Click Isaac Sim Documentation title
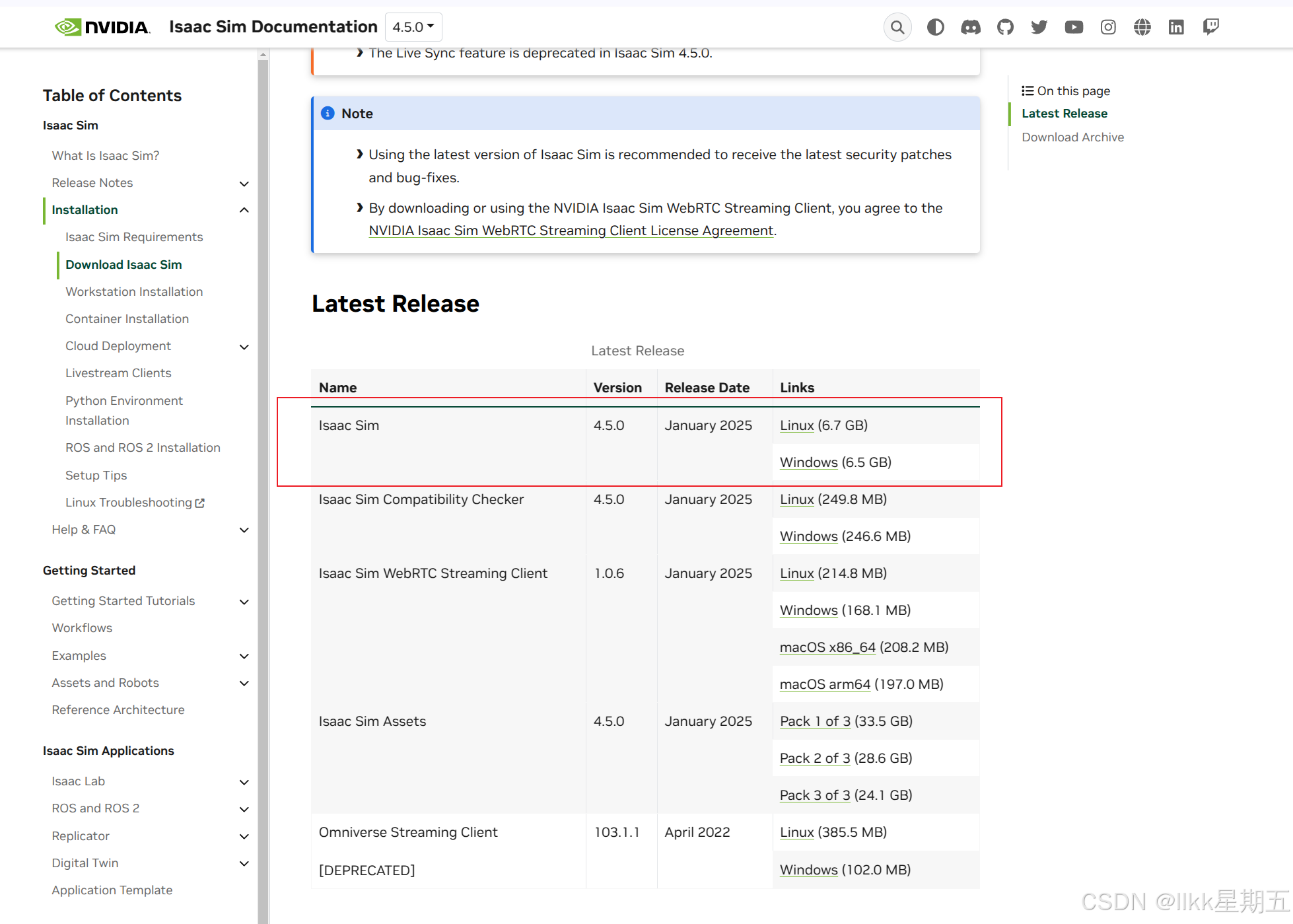 (273, 27)
